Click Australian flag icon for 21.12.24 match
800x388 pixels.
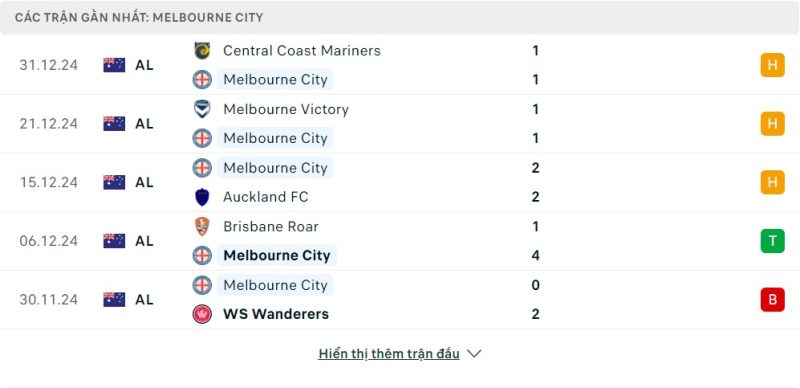point(114,124)
